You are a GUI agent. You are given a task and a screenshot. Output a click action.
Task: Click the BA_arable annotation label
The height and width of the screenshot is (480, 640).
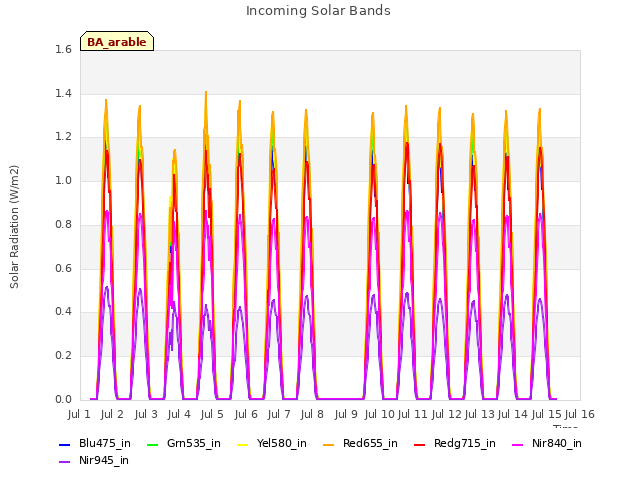click(x=117, y=41)
